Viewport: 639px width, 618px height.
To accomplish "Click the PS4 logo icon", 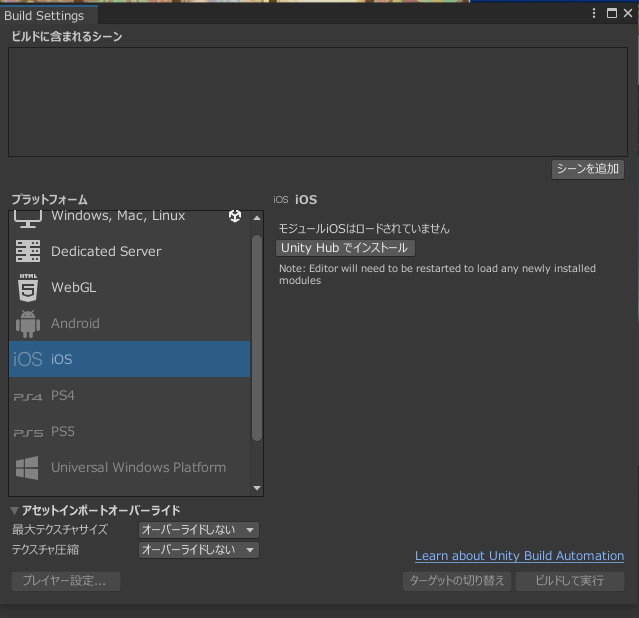I will tap(27, 396).
